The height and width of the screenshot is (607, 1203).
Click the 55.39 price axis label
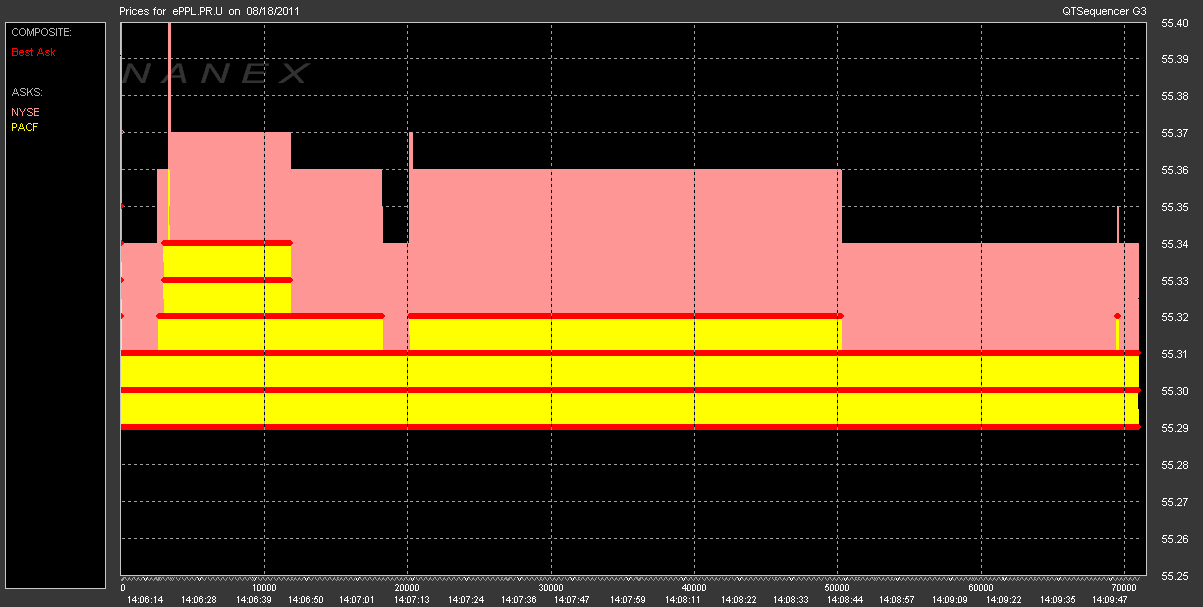(x=1174, y=60)
